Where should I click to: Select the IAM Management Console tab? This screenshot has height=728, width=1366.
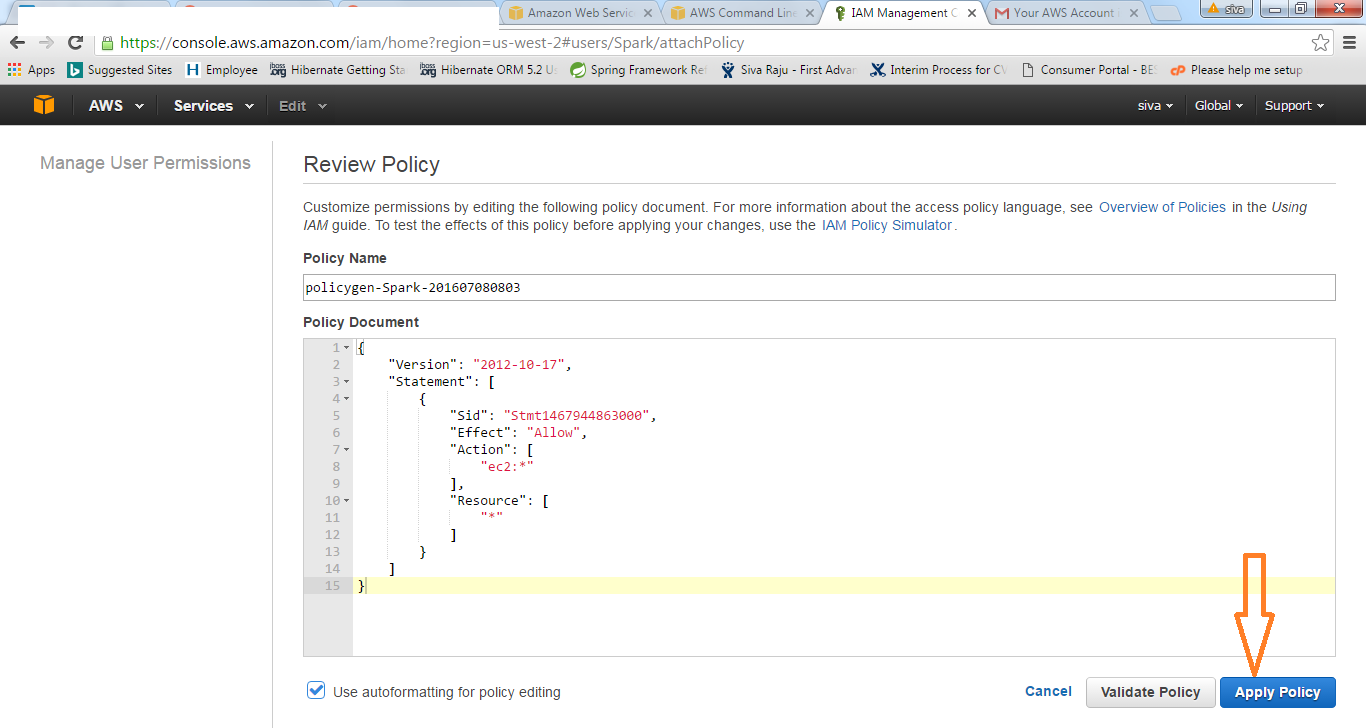click(x=904, y=13)
